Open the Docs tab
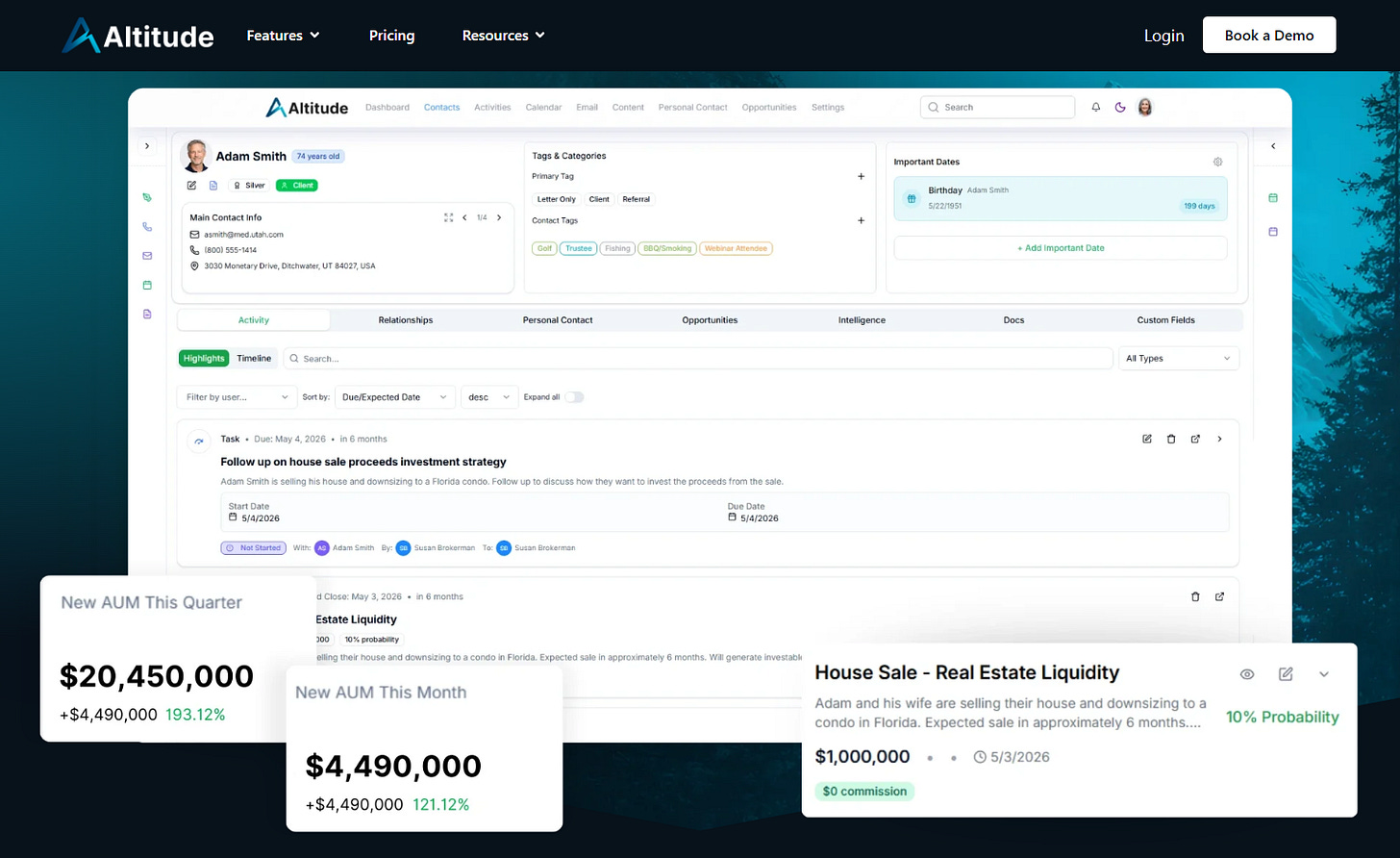 (1014, 320)
